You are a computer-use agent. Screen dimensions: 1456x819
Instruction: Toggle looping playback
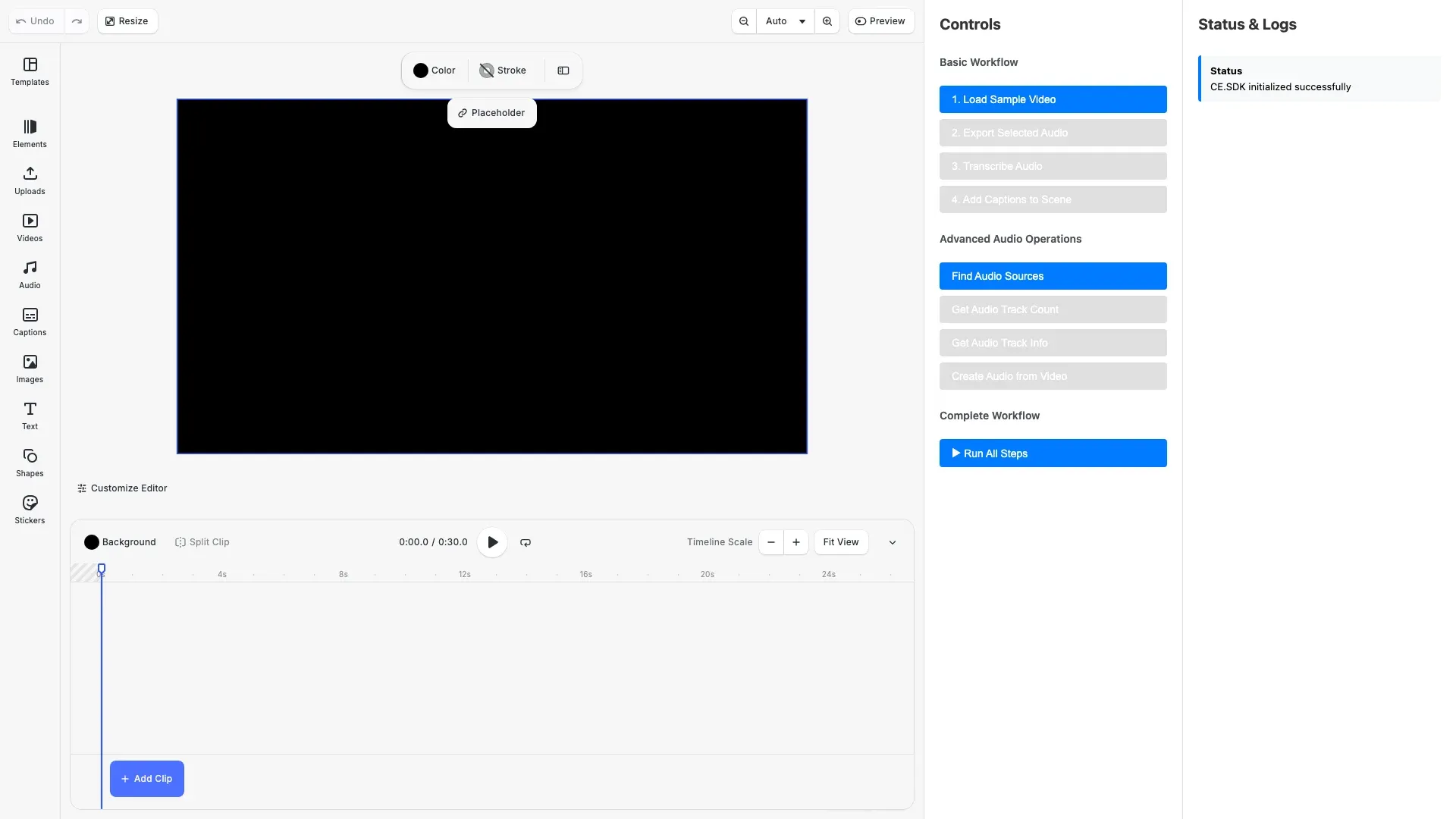[x=525, y=542]
